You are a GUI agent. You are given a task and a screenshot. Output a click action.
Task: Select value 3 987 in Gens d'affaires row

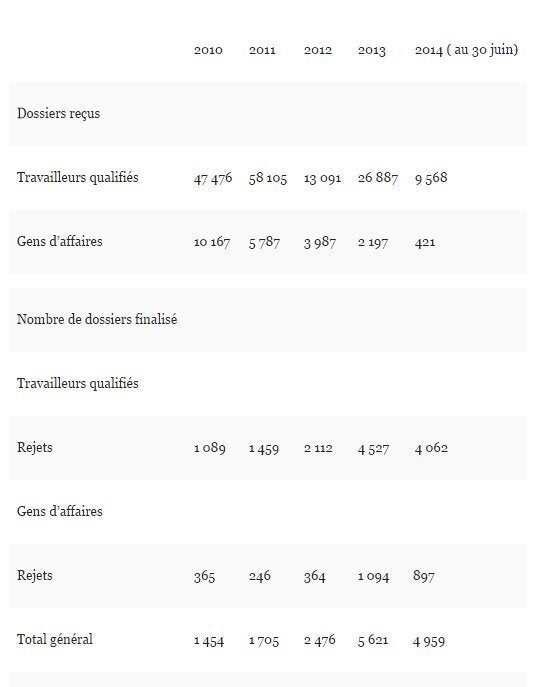[x=320, y=242]
